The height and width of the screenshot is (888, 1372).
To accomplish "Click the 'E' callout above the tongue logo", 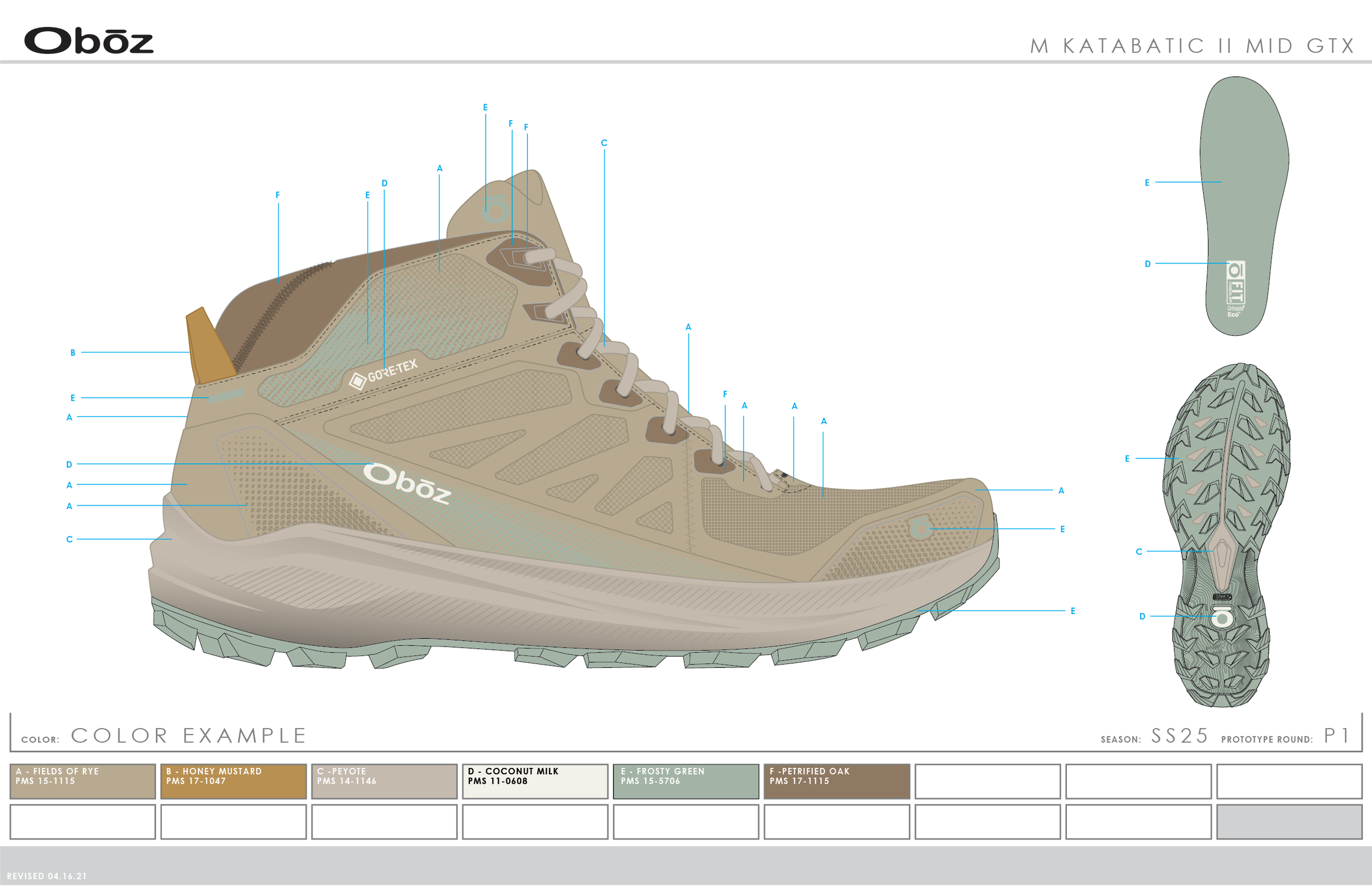I will click(485, 107).
